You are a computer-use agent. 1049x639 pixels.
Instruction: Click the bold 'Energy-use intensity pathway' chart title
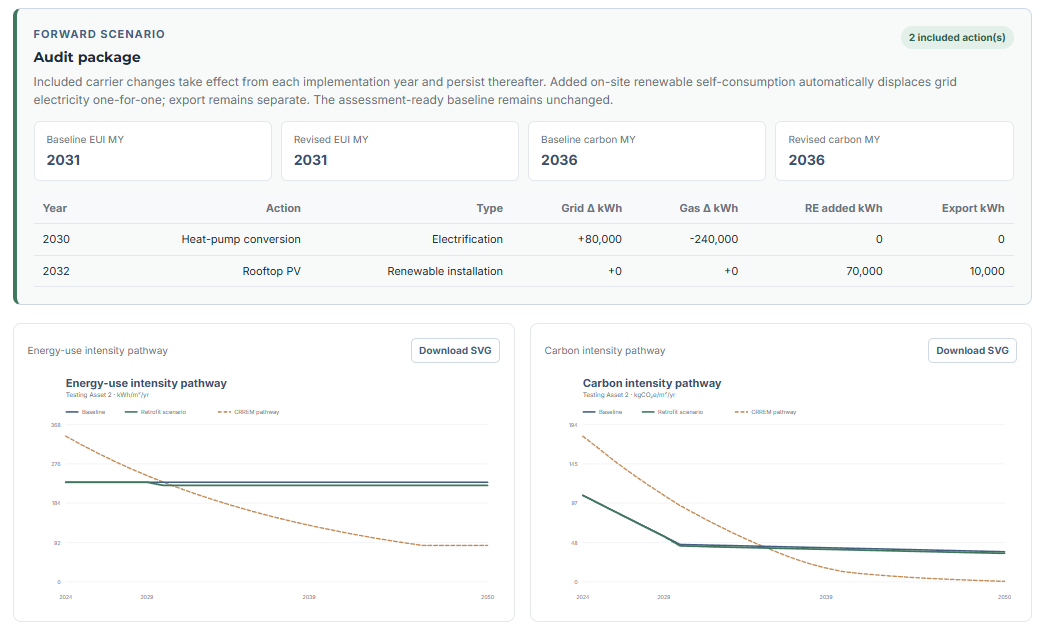(x=146, y=383)
